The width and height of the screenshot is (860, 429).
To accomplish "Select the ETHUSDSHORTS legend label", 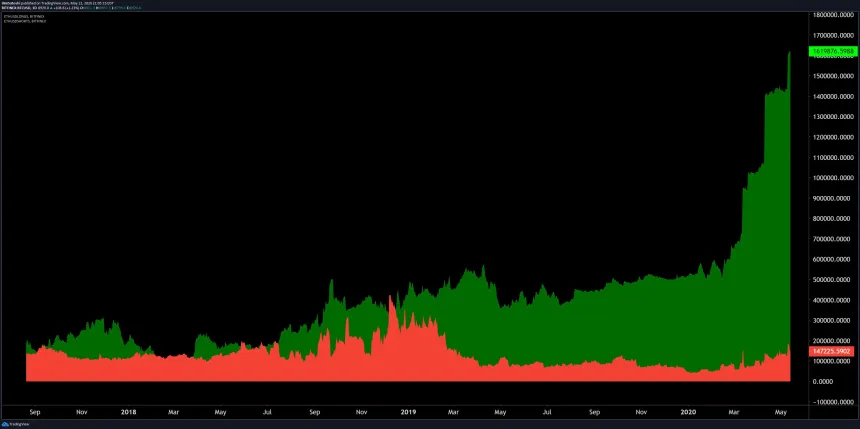I will [23, 22].
